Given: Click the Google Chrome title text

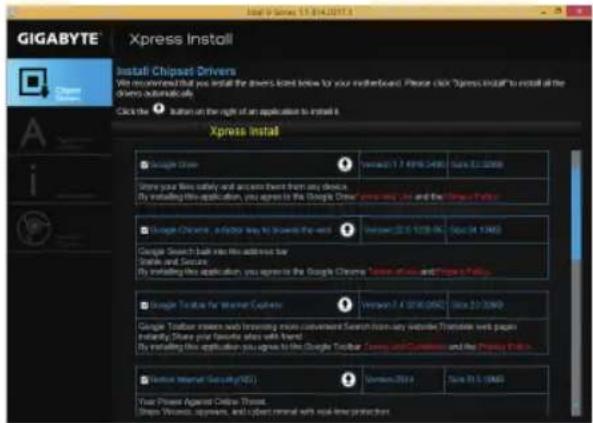Looking at the screenshot, I should [241, 230].
